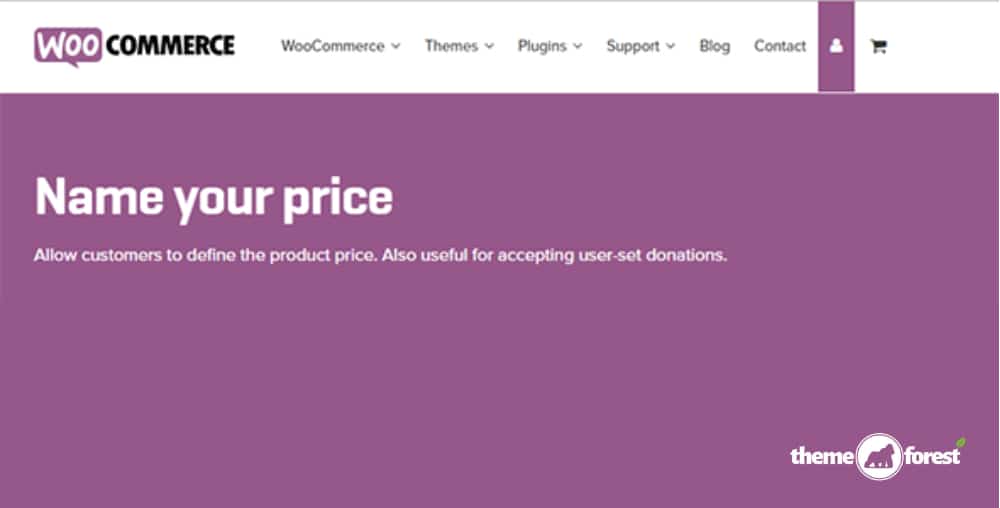Open the Plugins menu label
This screenshot has width=1000, height=508.
pyautogui.click(x=542, y=46)
